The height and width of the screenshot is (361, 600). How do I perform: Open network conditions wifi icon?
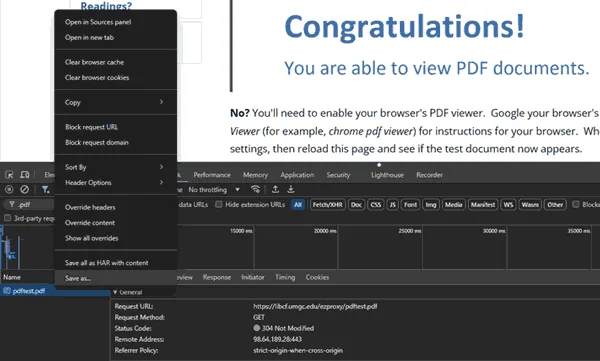click(255, 189)
